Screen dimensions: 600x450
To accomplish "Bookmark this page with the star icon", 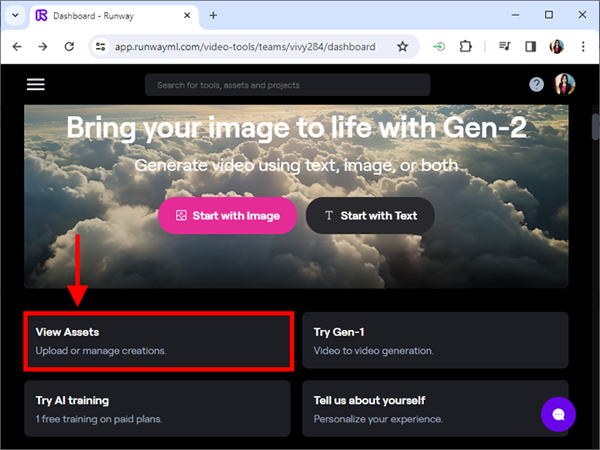I will [403, 47].
